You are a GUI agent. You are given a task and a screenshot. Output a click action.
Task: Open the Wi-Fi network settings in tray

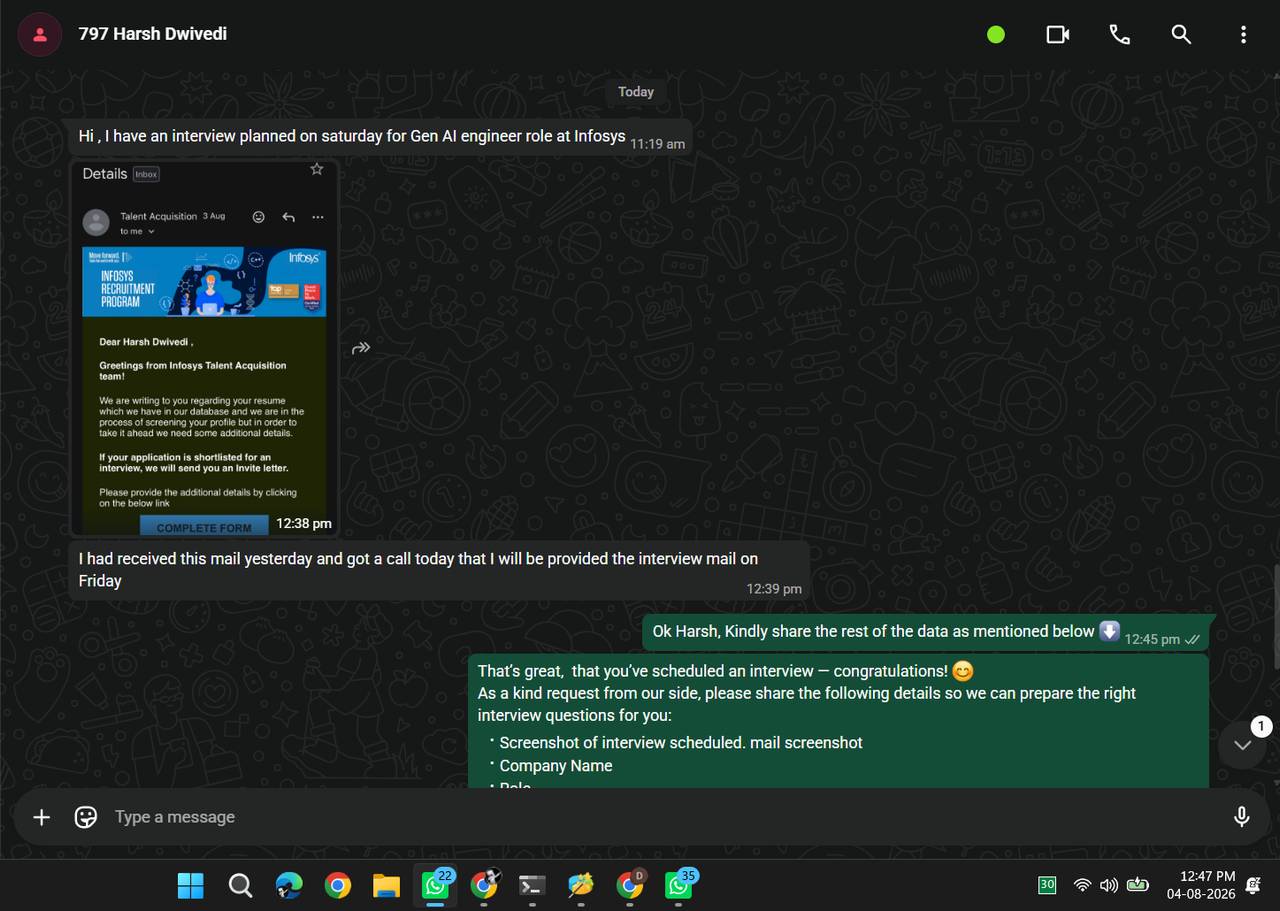click(x=1081, y=885)
